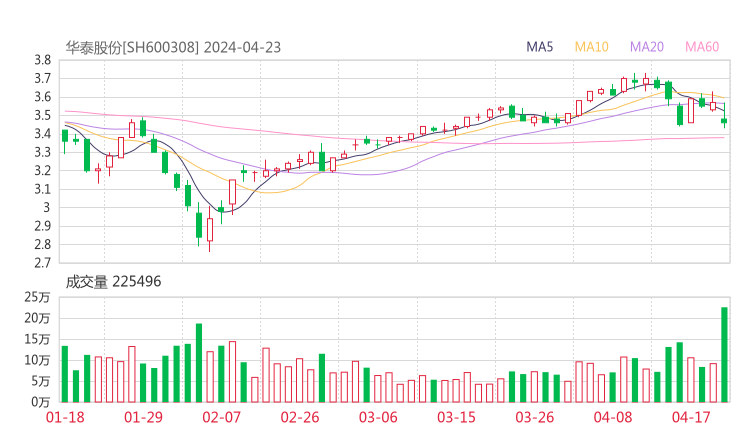
Task: Click the 04-17 date axis label
Action: [x=691, y=417]
